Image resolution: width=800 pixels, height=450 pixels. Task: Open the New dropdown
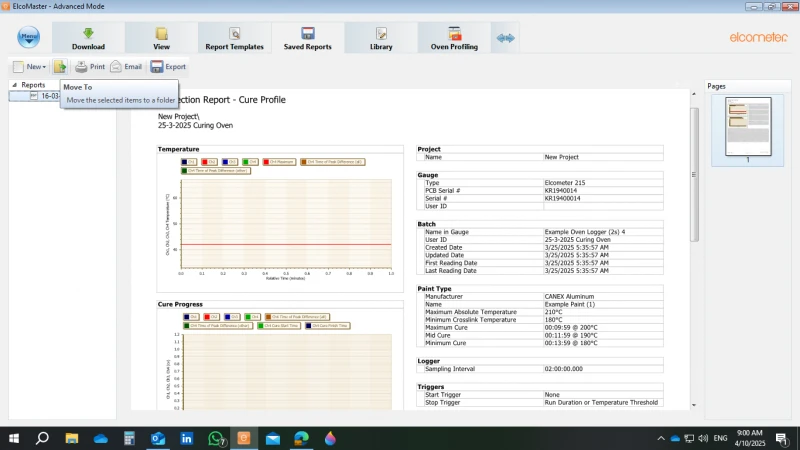pyautogui.click(x=30, y=66)
